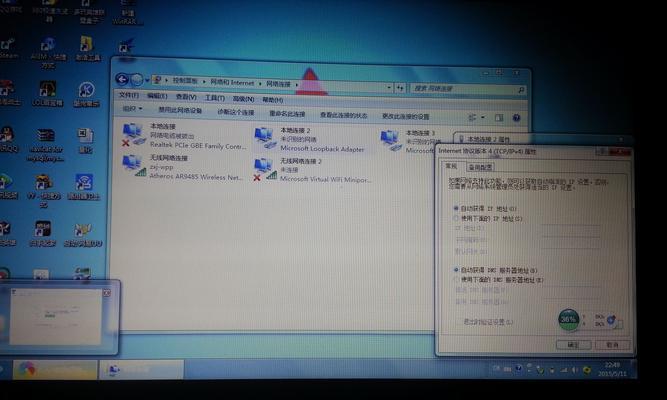The height and width of the screenshot is (400, 667).
Task: Toggle the preview pane icon in toolbar
Action: tap(499, 117)
